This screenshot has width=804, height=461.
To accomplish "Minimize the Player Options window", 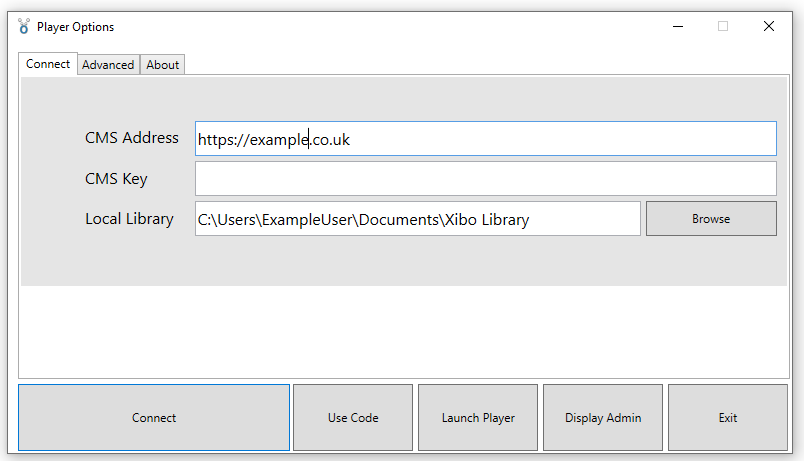I will [x=677, y=27].
